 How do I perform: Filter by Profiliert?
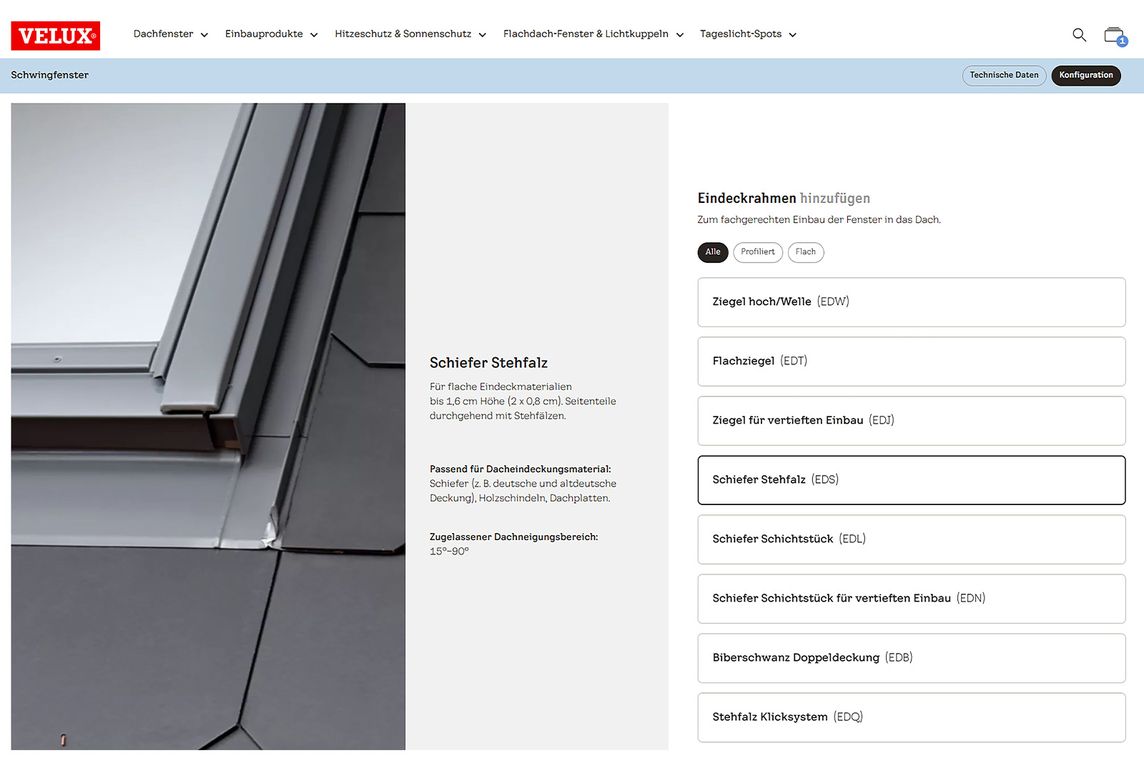757,252
